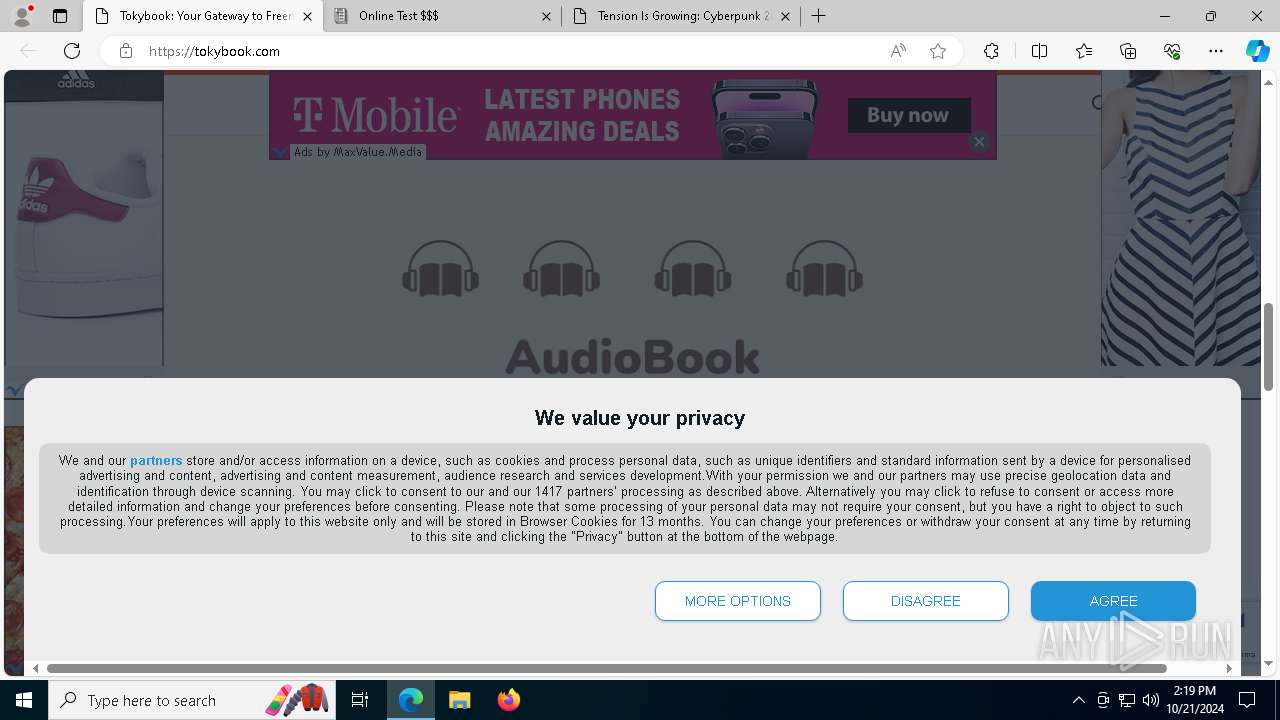This screenshot has height=720, width=1280.
Task: Click the Ads by MaxValue.Media label
Action: click(x=358, y=152)
